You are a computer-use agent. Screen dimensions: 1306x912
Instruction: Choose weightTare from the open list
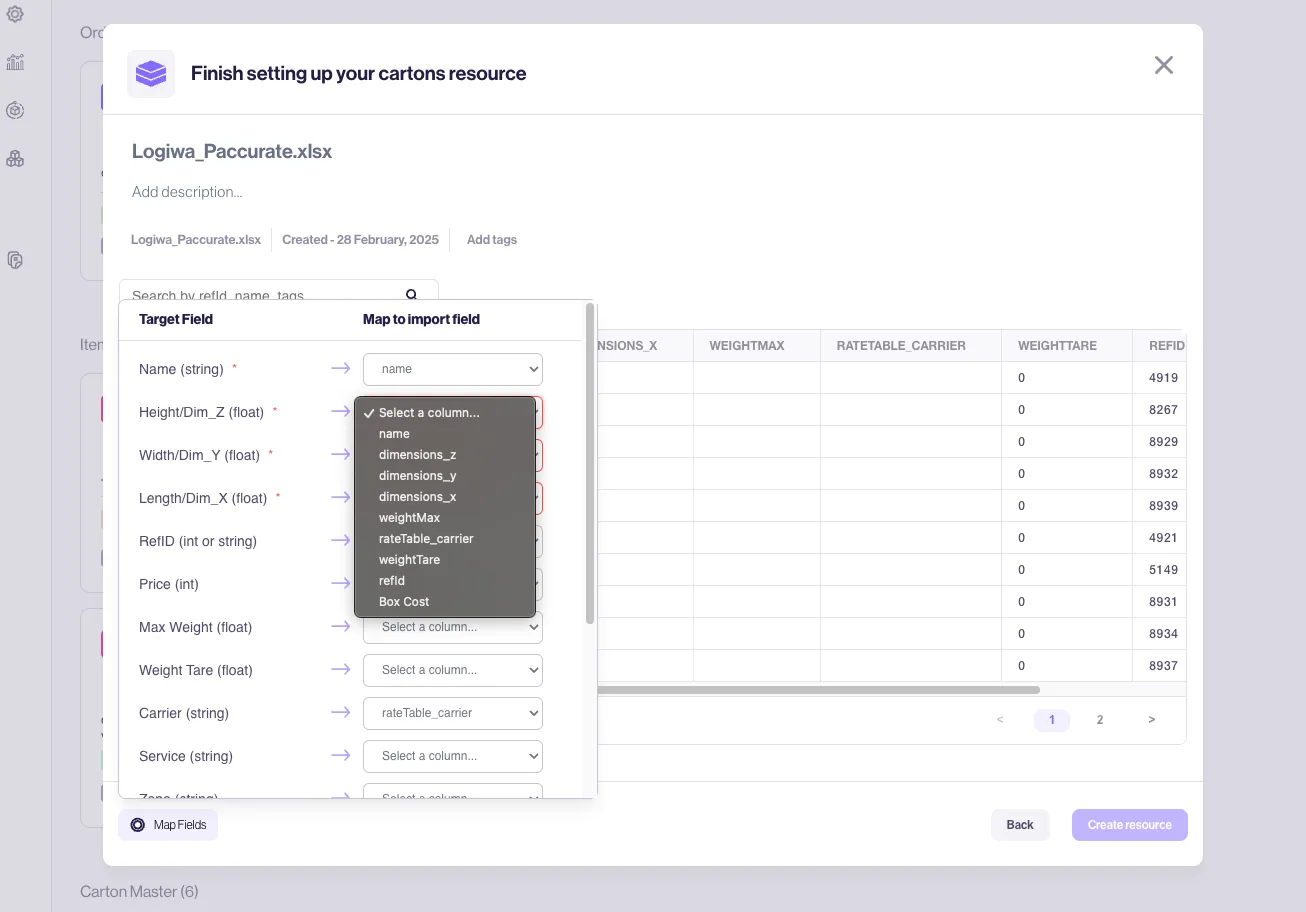(445, 560)
